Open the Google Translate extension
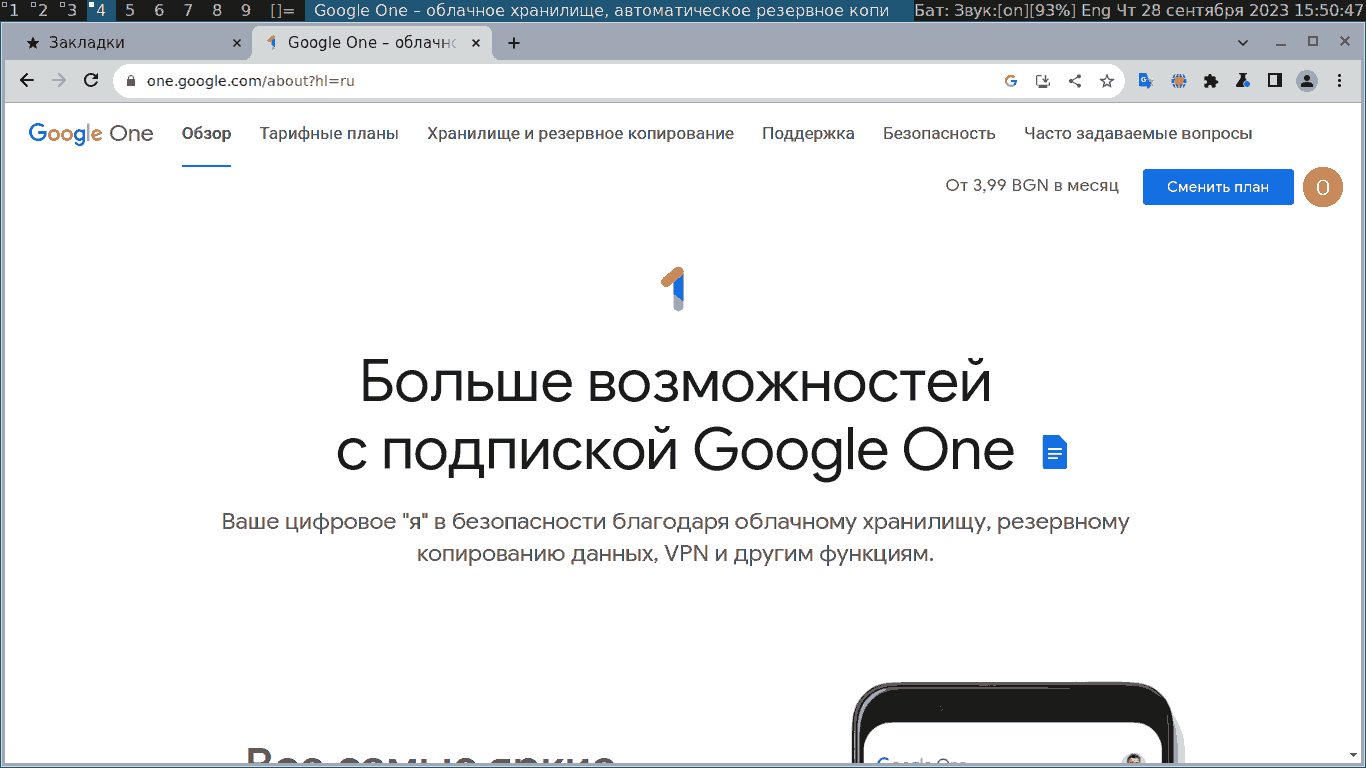This screenshot has width=1366, height=768. click(x=1146, y=81)
